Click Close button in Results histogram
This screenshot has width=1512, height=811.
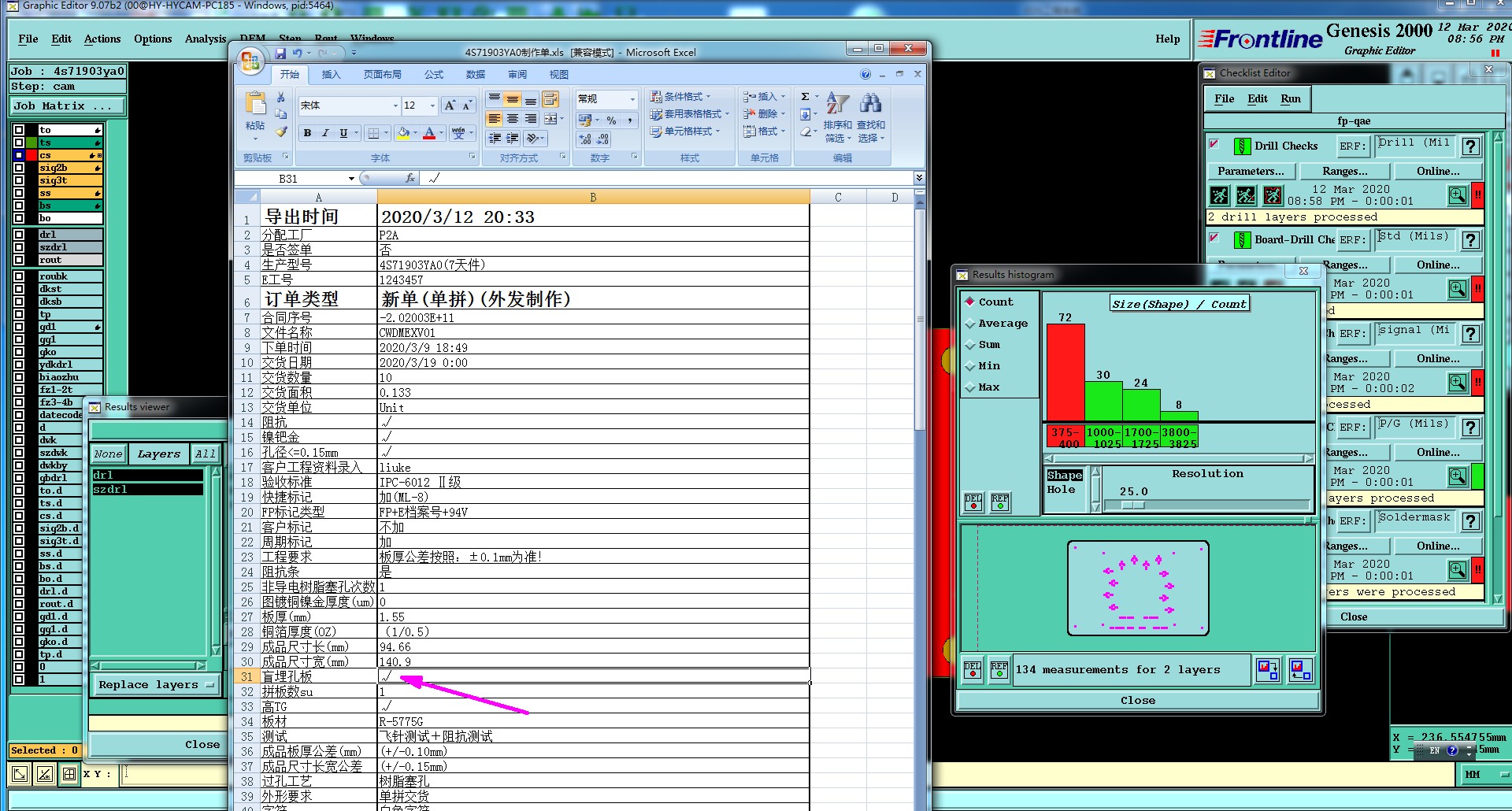[x=1138, y=701]
